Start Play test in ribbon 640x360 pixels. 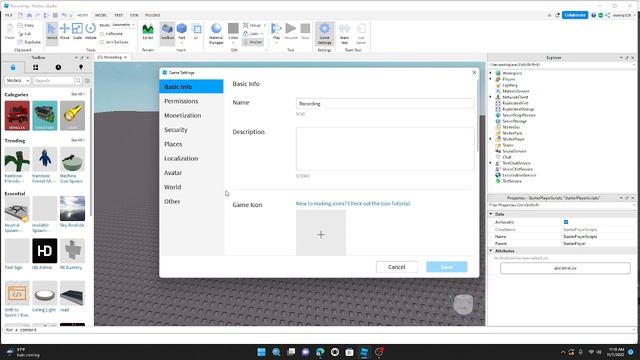276,31
